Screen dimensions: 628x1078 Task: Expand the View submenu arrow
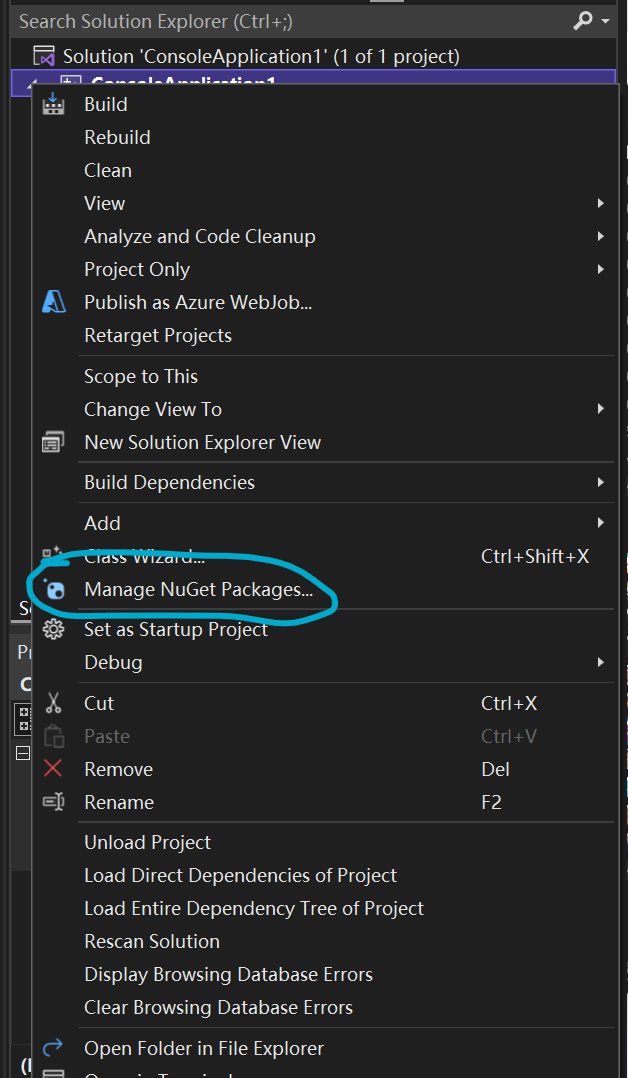(600, 203)
